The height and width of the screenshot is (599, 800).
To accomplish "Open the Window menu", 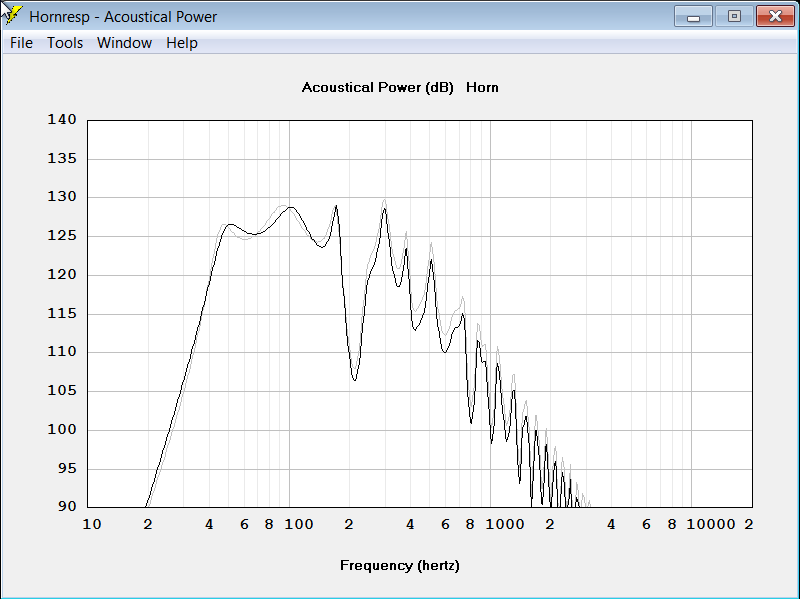I will pyautogui.click(x=124, y=43).
